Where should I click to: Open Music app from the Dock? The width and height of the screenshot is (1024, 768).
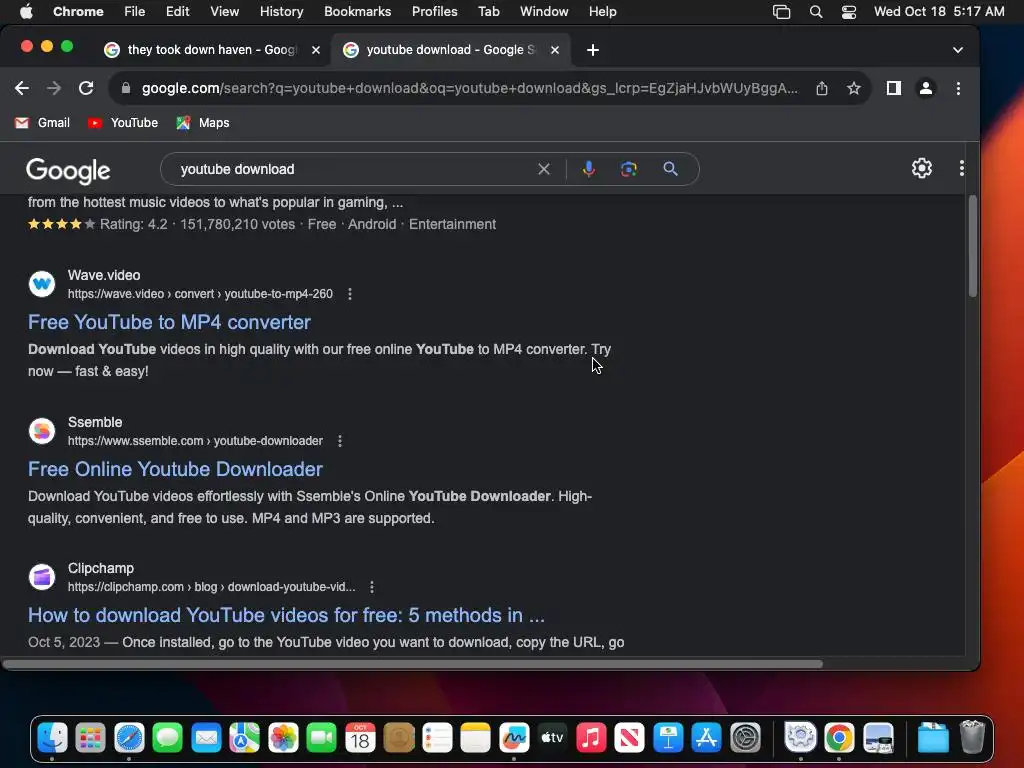[x=591, y=739]
